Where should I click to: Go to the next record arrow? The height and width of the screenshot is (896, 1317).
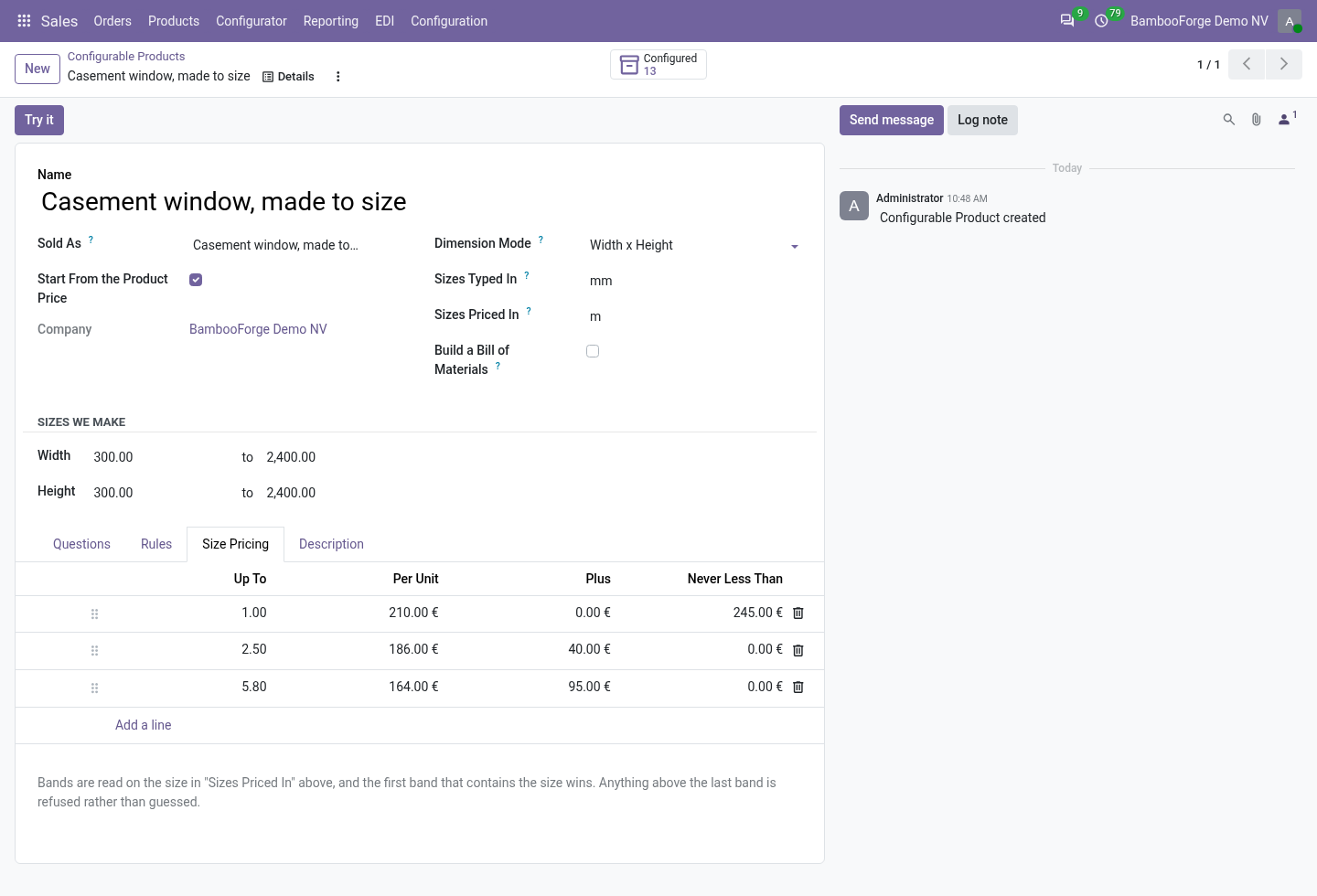tap(1284, 64)
